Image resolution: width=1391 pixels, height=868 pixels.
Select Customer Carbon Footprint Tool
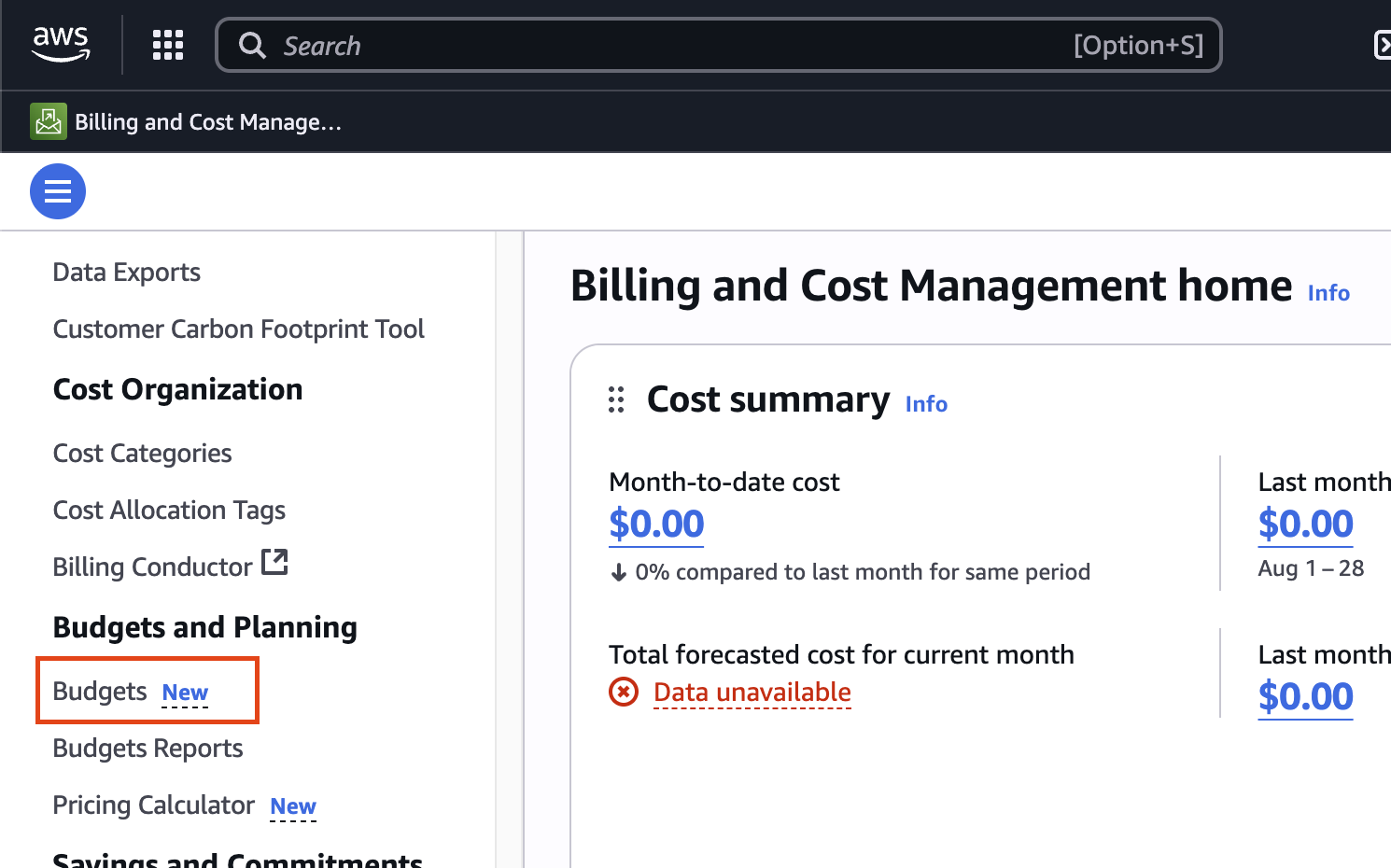click(238, 329)
